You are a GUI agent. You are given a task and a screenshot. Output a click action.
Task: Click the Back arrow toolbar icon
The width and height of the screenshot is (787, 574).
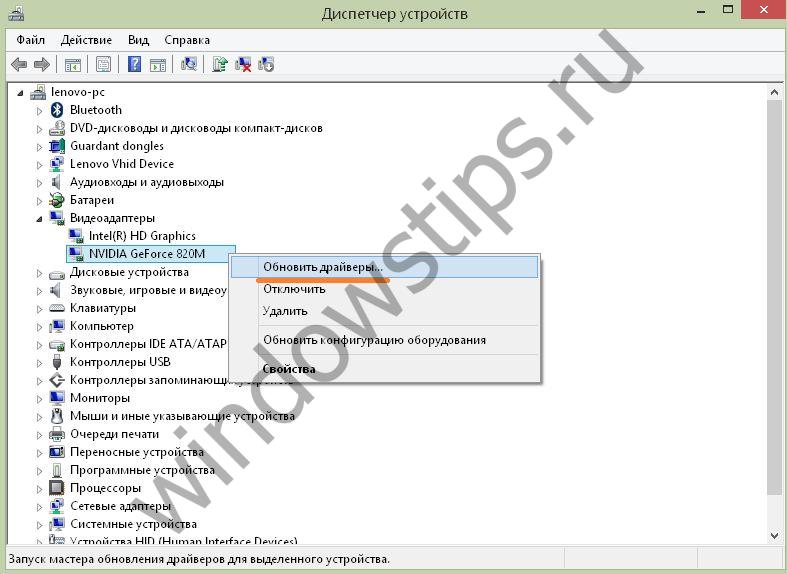click(x=19, y=64)
